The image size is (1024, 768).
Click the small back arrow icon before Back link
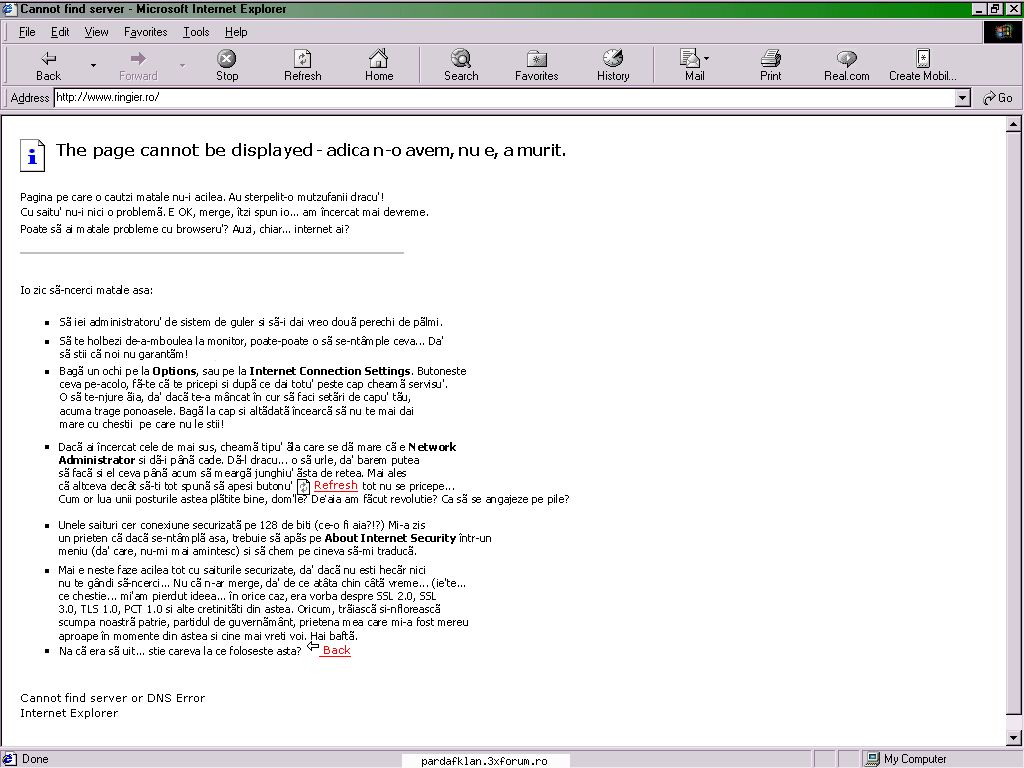tap(313, 647)
